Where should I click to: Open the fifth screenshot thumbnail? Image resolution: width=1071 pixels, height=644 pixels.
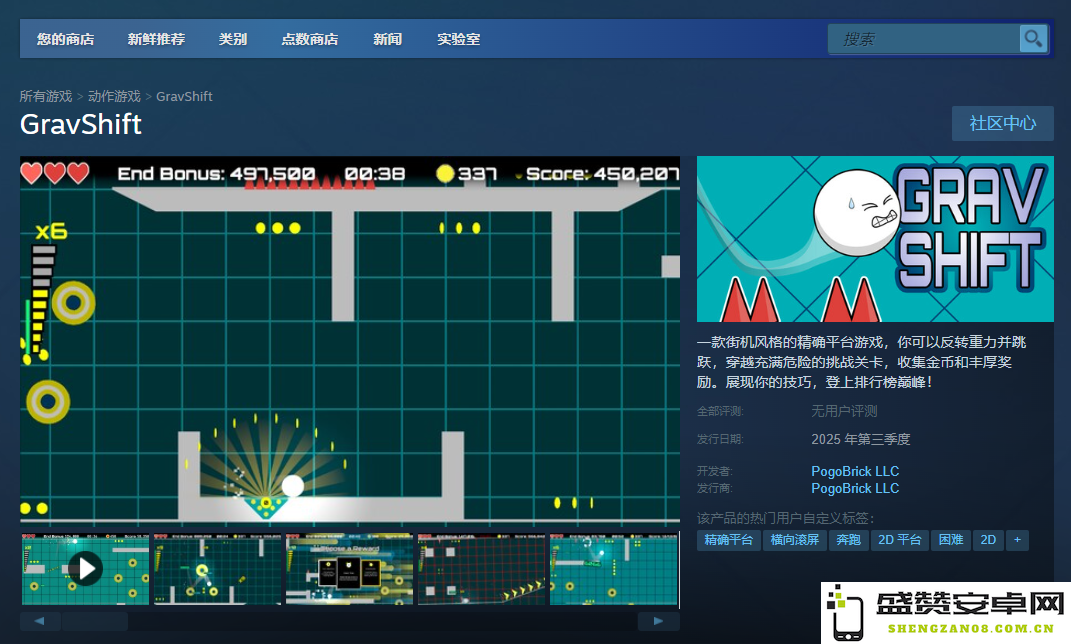click(613, 569)
